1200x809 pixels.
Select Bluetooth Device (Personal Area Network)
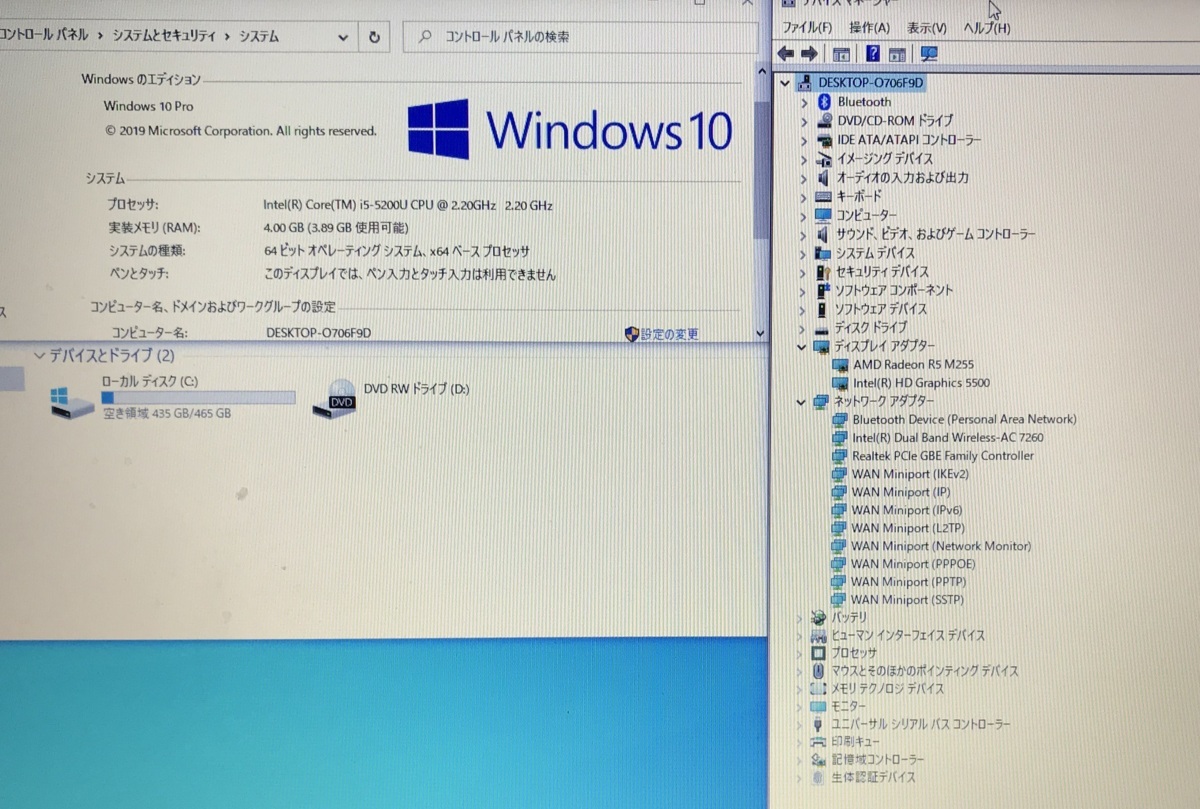coord(964,420)
